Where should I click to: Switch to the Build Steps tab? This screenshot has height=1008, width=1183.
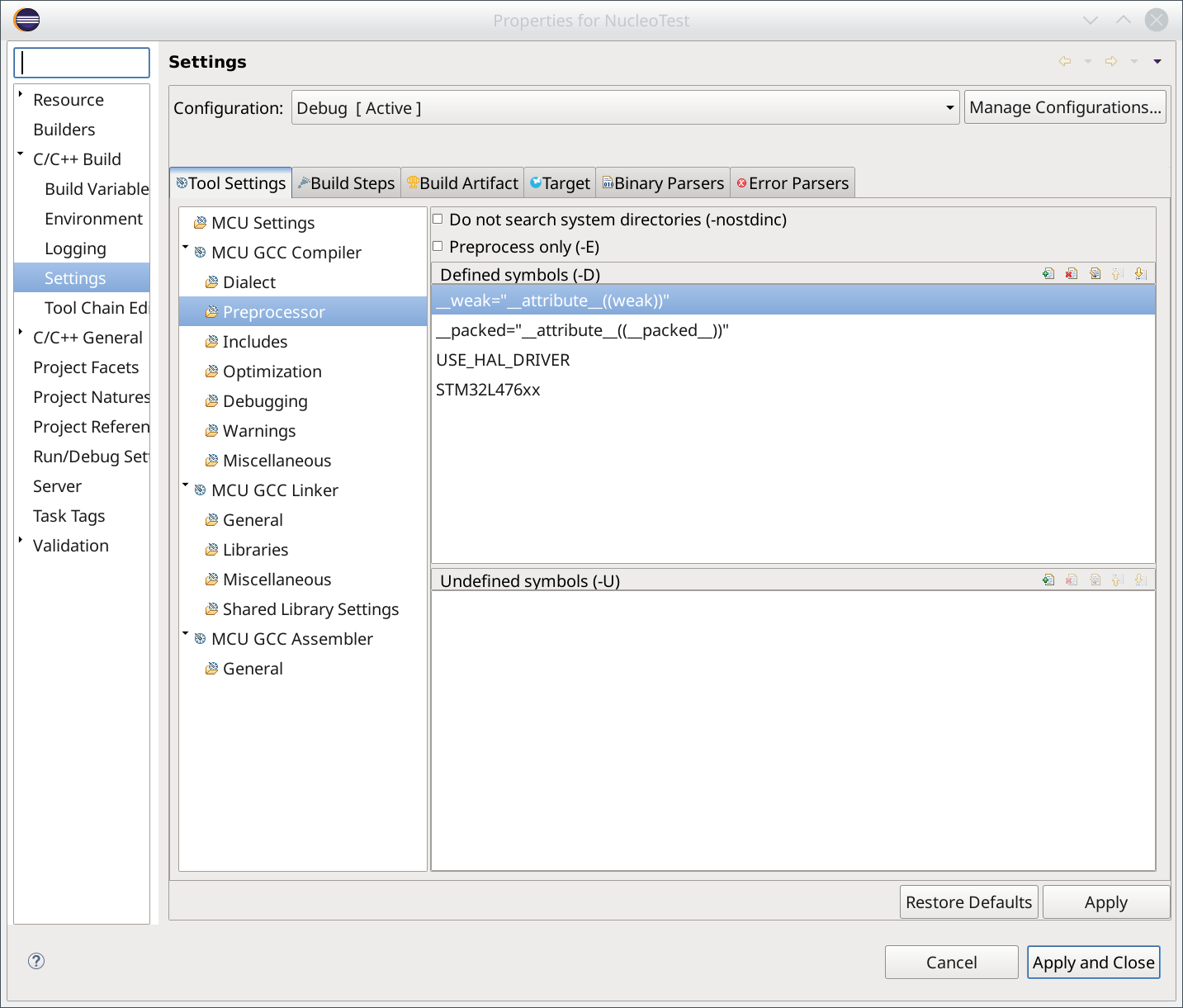click(x=347, y=183)
